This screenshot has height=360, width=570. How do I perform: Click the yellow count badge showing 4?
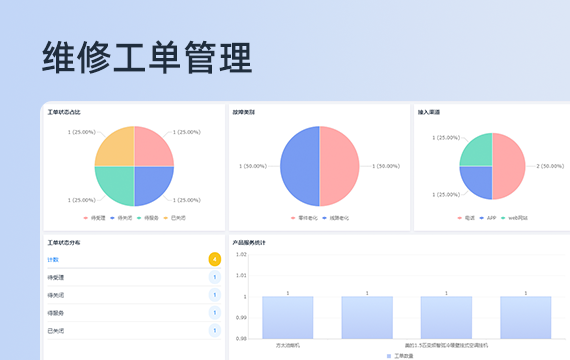click(x=214, y=259)
